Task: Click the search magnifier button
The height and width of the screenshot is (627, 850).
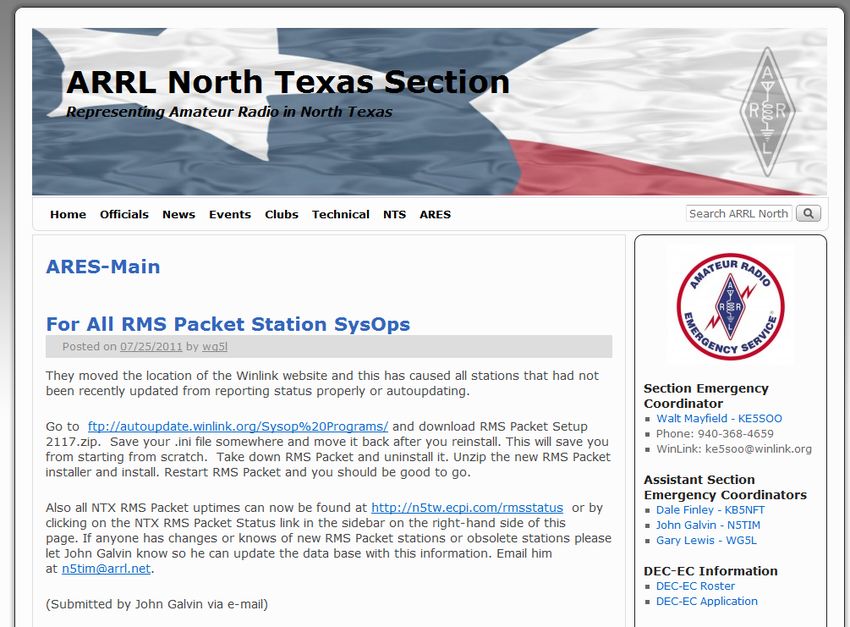Action: pyautogui.click(x=808, y=214)
